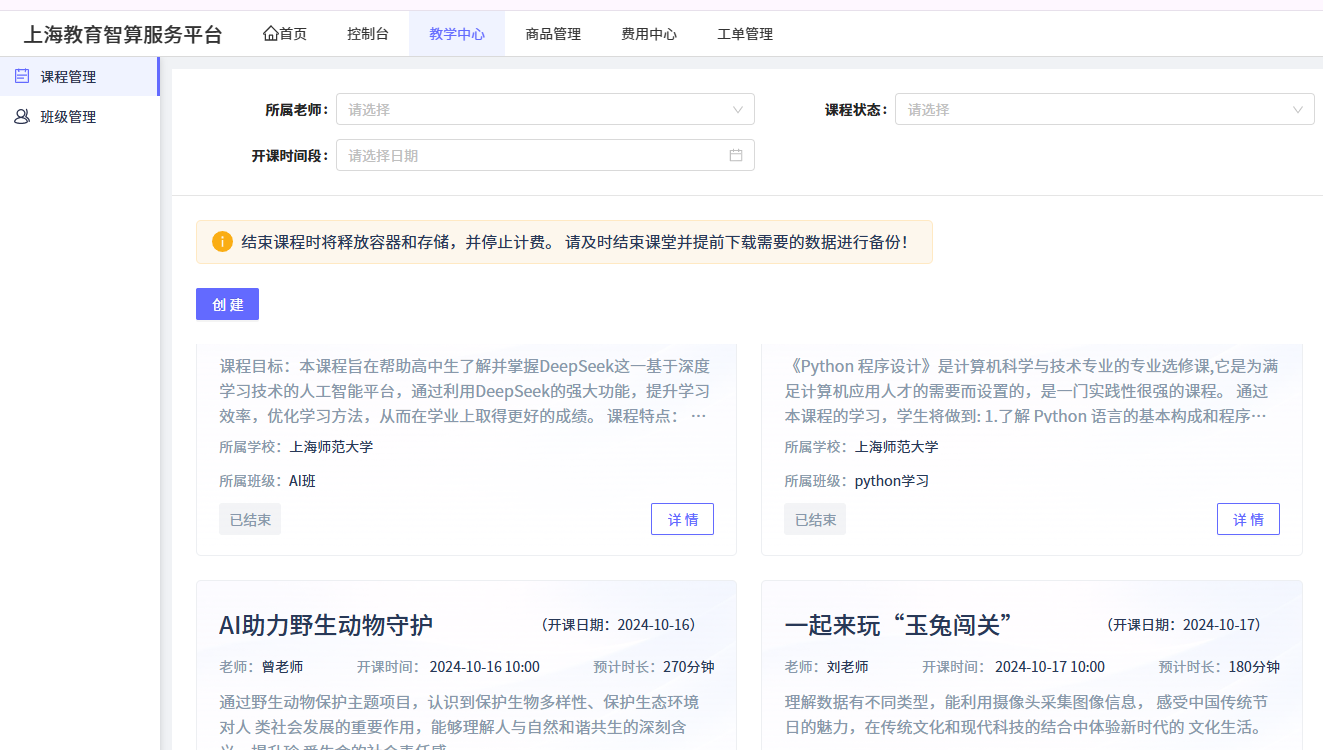
Task: View 详情 for the python学习 course
Action: (1247, 519)
